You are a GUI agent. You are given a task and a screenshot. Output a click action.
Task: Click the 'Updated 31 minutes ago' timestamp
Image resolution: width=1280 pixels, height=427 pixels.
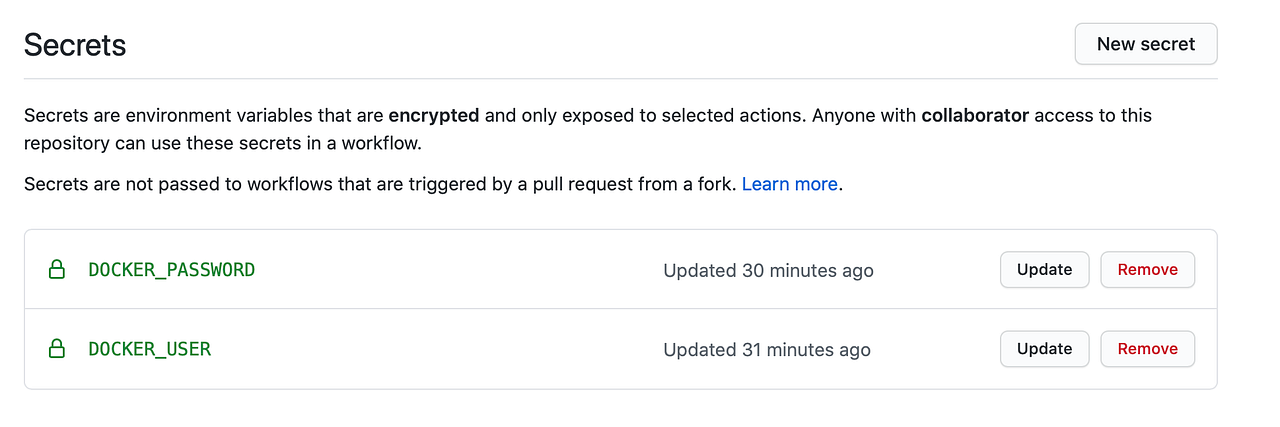[767, 350]
